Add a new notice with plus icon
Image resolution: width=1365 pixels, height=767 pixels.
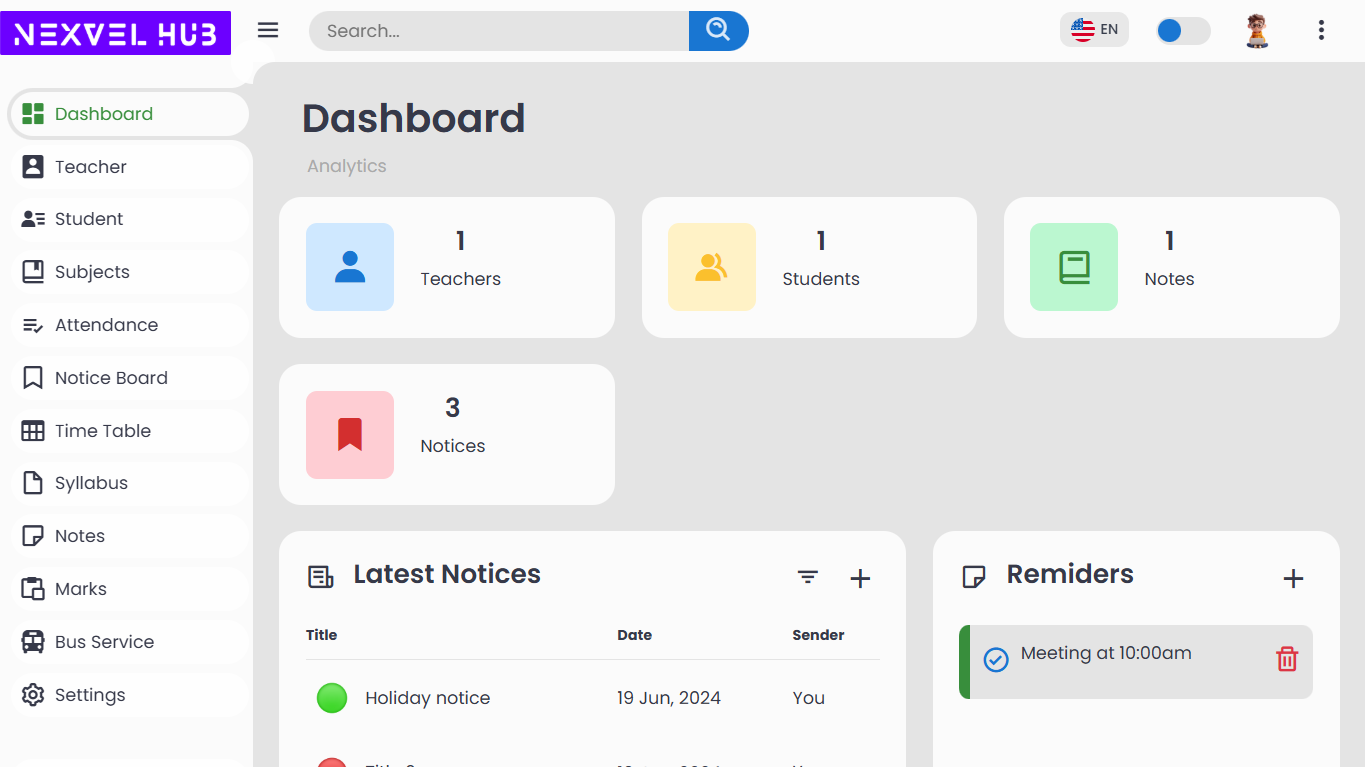[860, 578]
